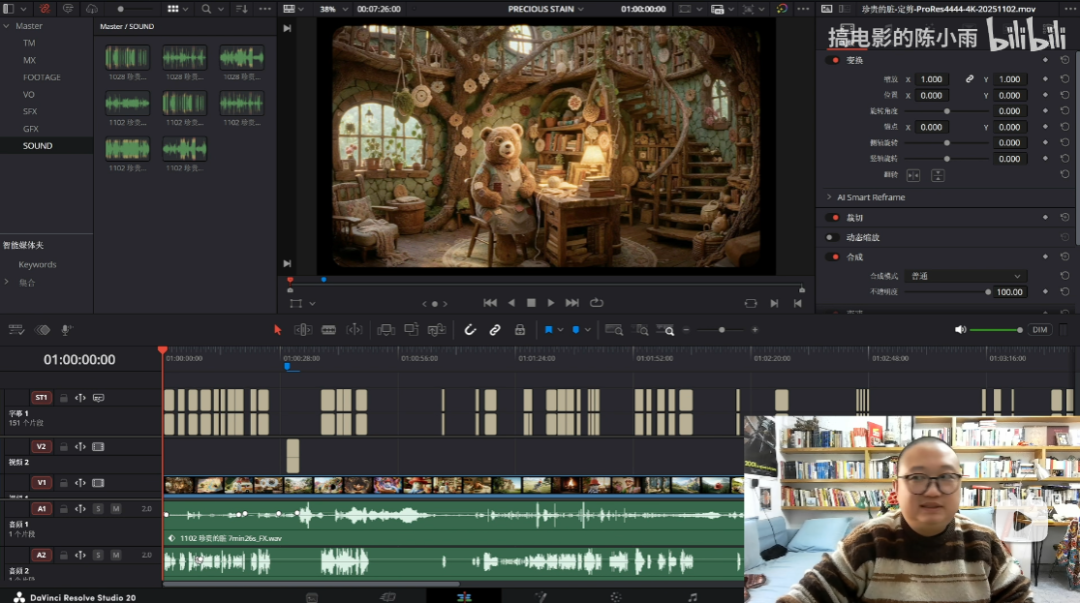Select the arrow Selection Mode tool
Viewport: 1080px width, 603px height.
(278, 330)
